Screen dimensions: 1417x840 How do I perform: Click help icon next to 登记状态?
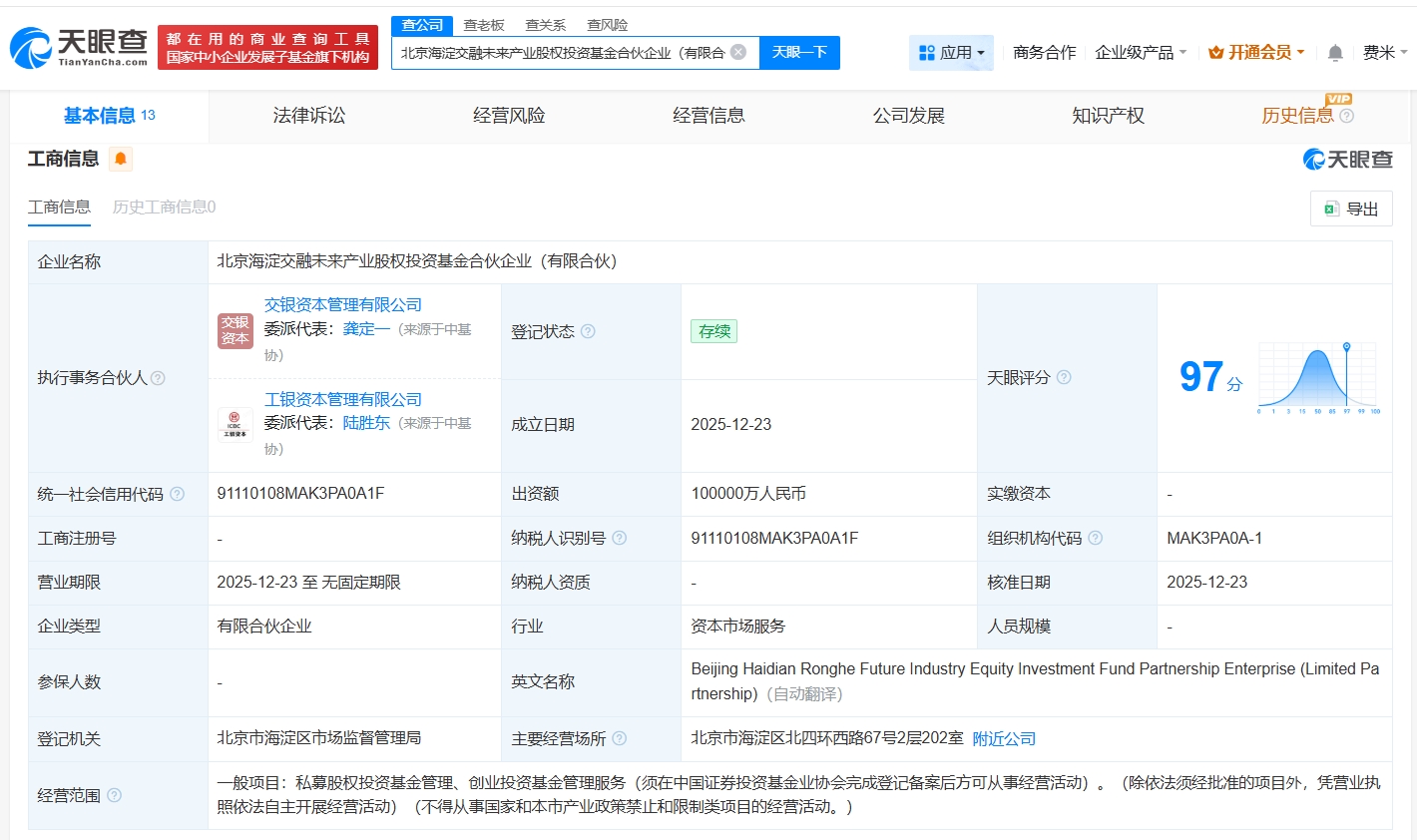[588, 331]
